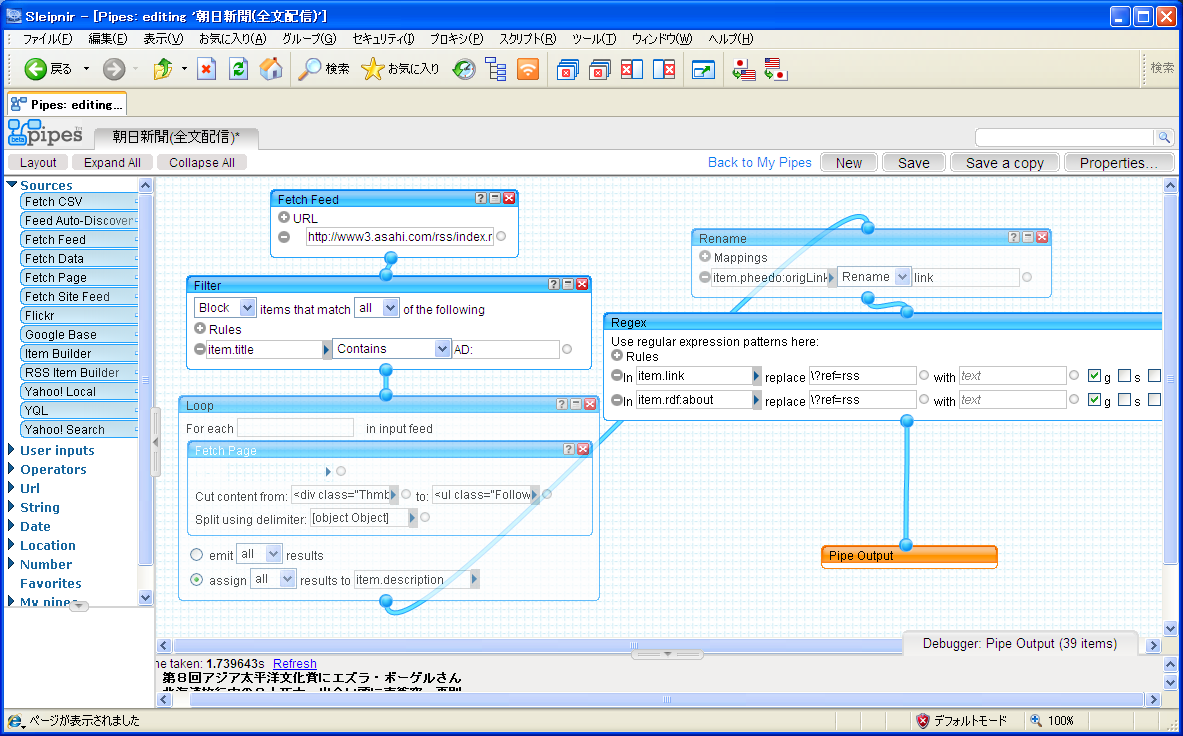Minimize the Rename module
The image size is (1183, 736).
1028,238
